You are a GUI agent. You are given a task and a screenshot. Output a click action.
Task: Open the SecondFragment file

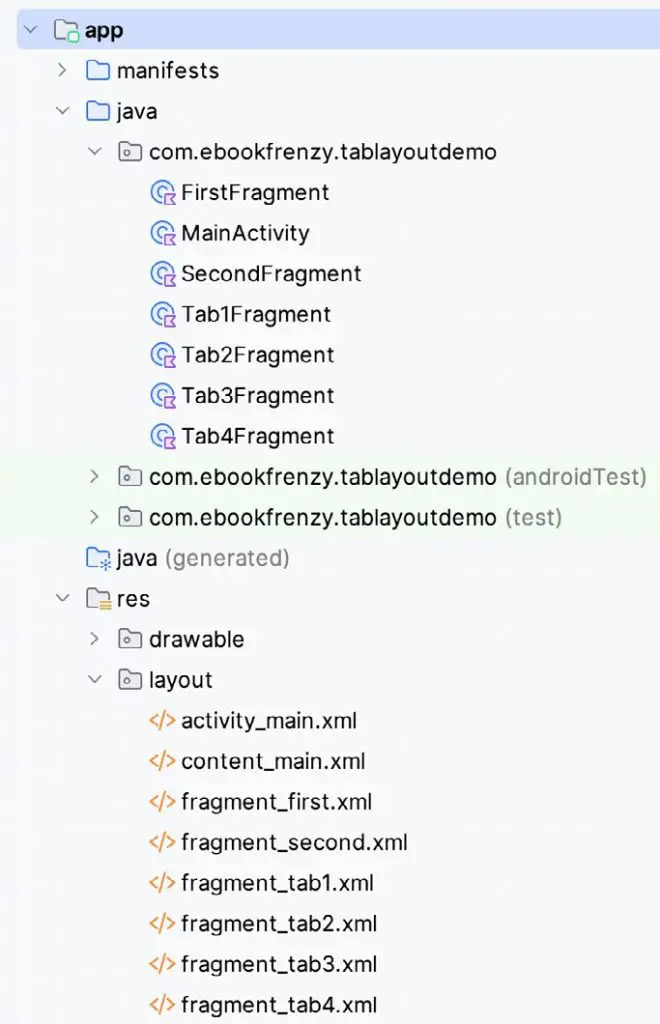(x=270, y=273)
